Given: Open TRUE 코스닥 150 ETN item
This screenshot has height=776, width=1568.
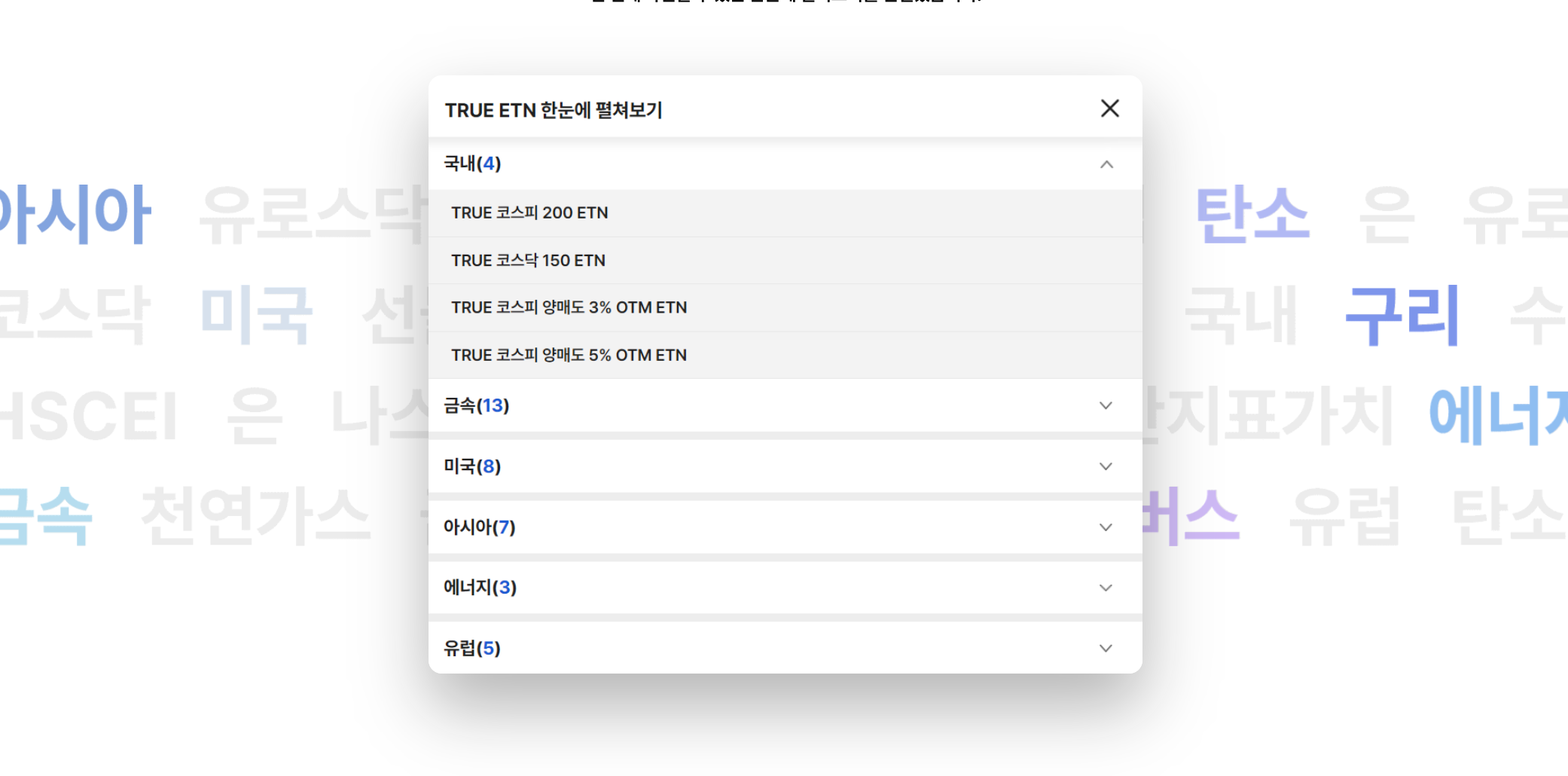Looking at the screenshot, I should point(528,261).
